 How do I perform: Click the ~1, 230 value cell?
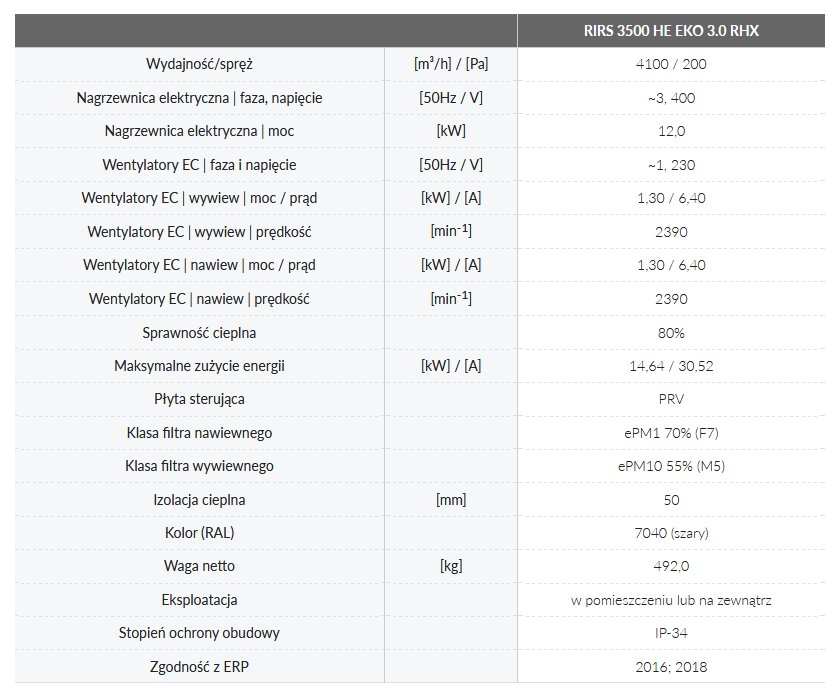coord(671,165)
